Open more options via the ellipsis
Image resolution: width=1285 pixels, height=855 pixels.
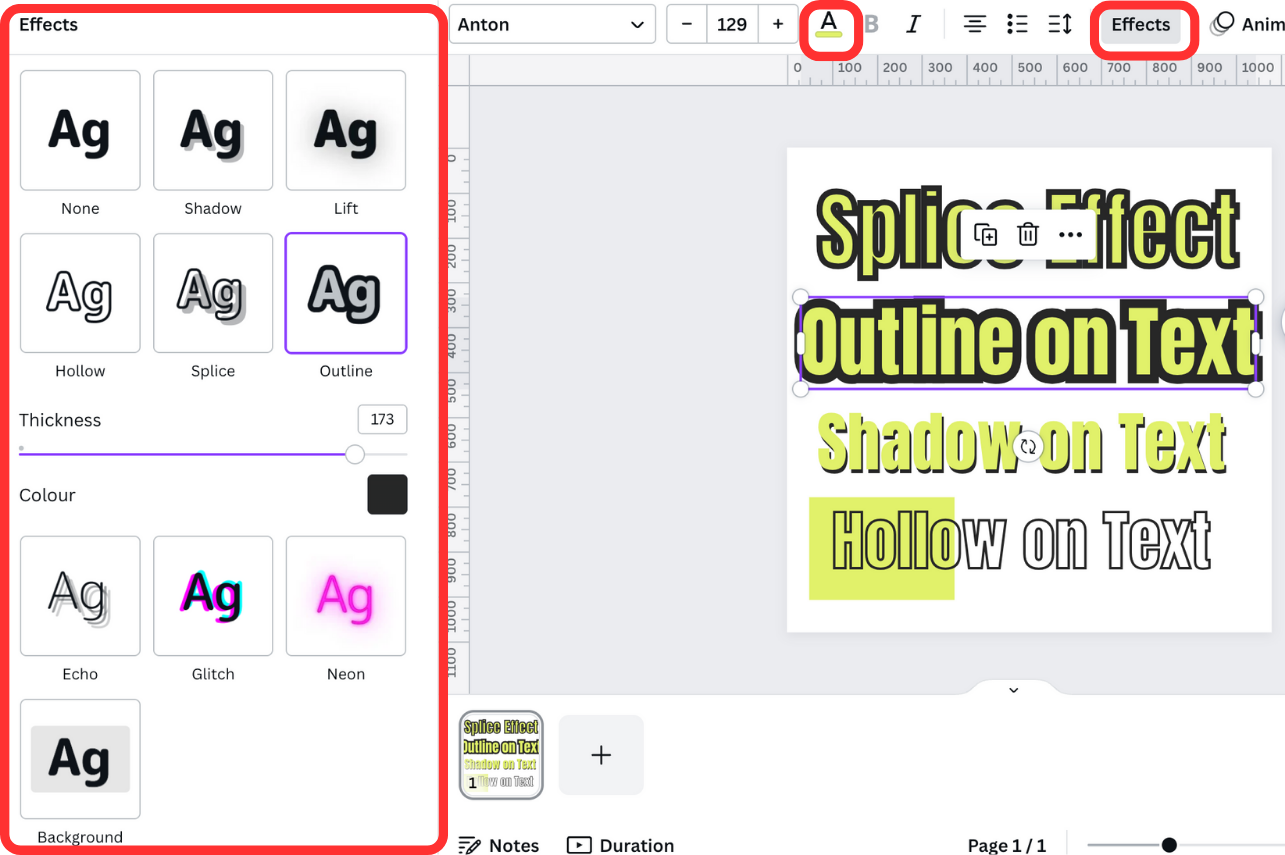point(1070,233)
